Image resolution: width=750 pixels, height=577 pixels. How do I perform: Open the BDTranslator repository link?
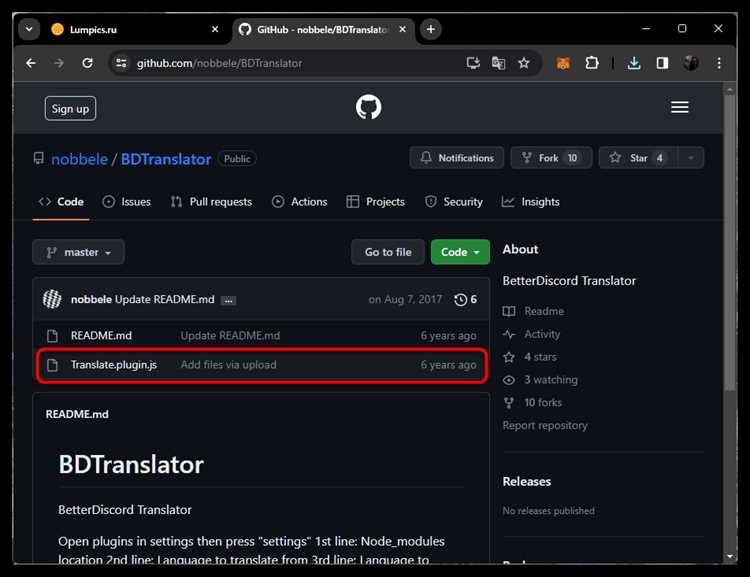tap(165, 159)
